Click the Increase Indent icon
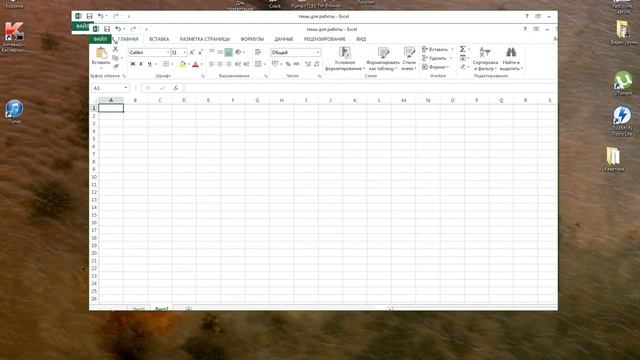This screenshot has height=360, width=640. (247, 64)
